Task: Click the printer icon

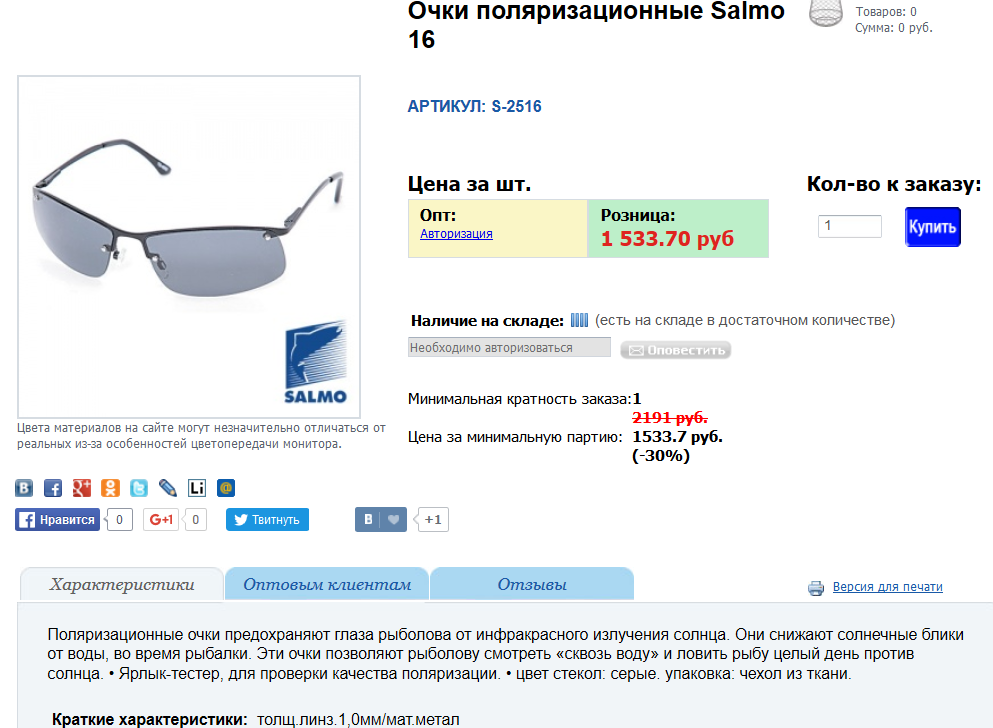Action: click(x=816, y=588)
